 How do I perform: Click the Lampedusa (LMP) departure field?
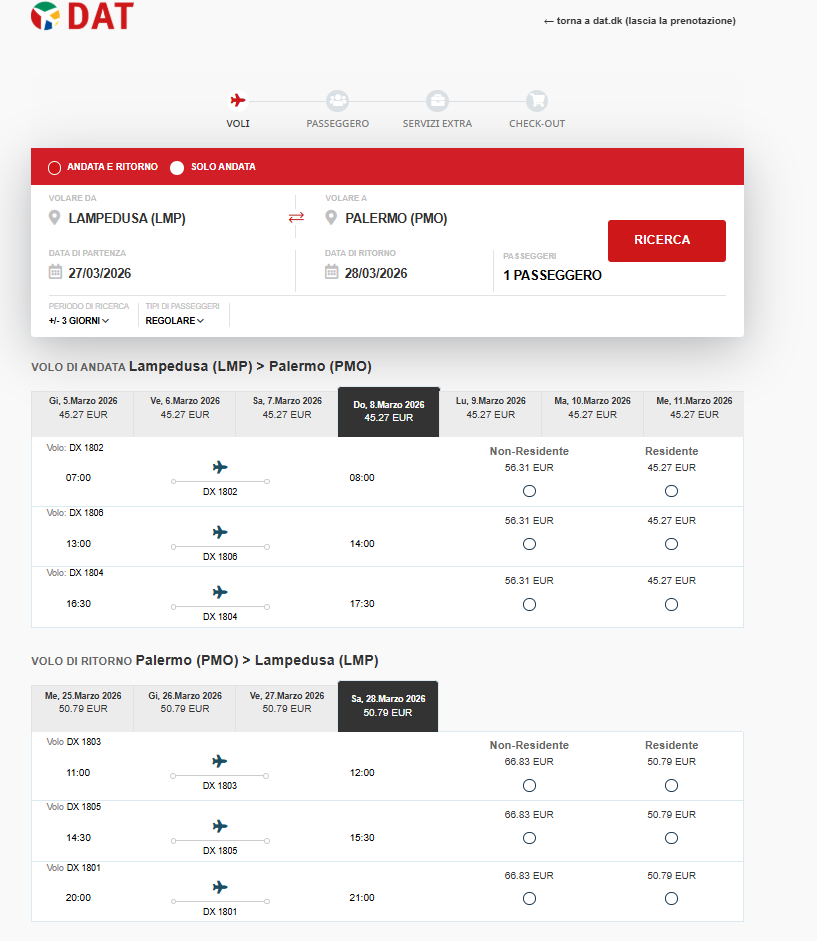(127, 218)
